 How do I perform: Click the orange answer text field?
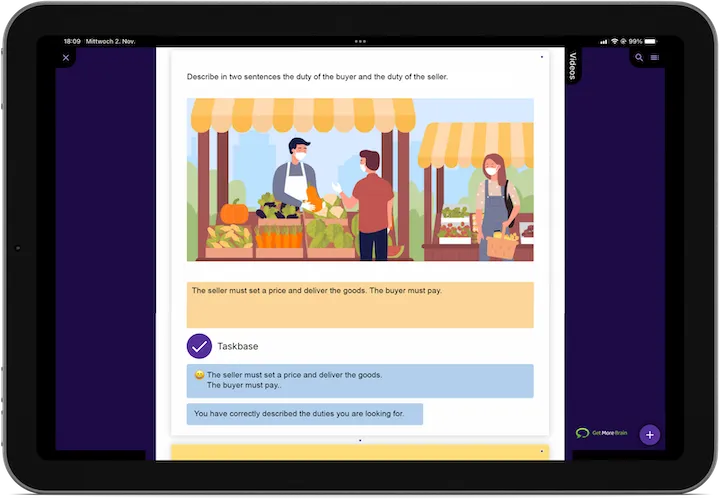tap(360, 305)
